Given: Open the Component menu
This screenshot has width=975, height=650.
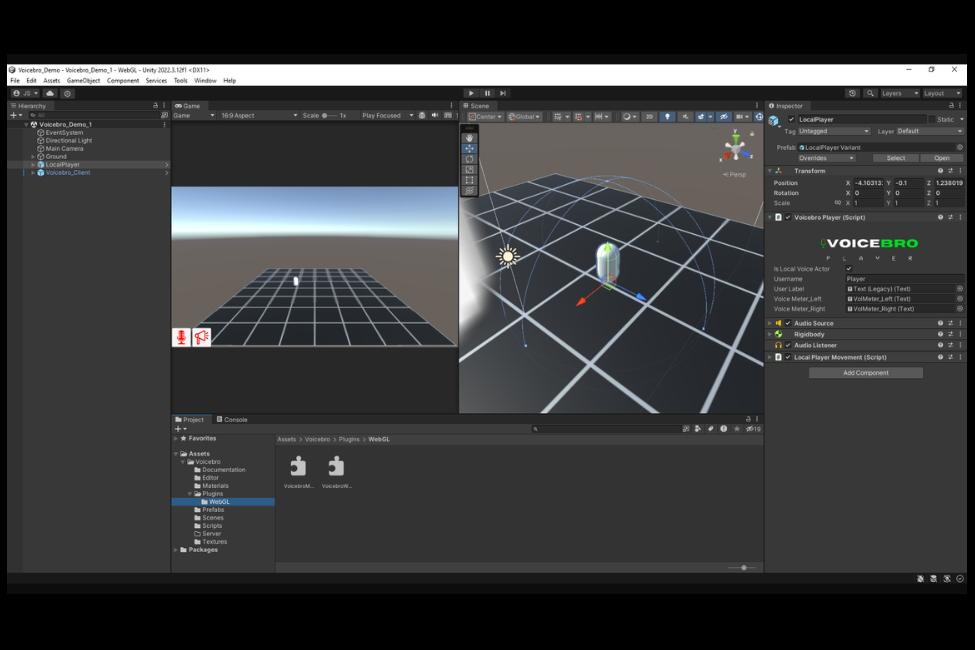Looking at the screenshot, I should click(123, 81).
